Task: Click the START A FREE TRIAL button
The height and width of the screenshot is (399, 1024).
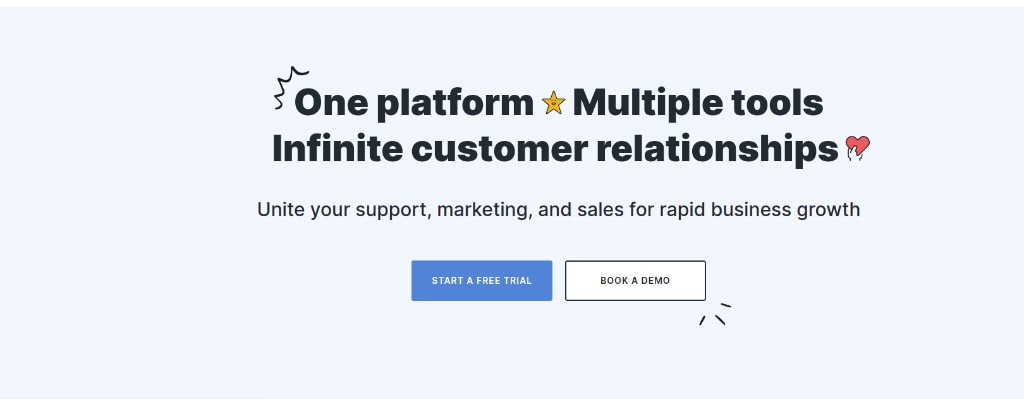Action: point(481,281)
